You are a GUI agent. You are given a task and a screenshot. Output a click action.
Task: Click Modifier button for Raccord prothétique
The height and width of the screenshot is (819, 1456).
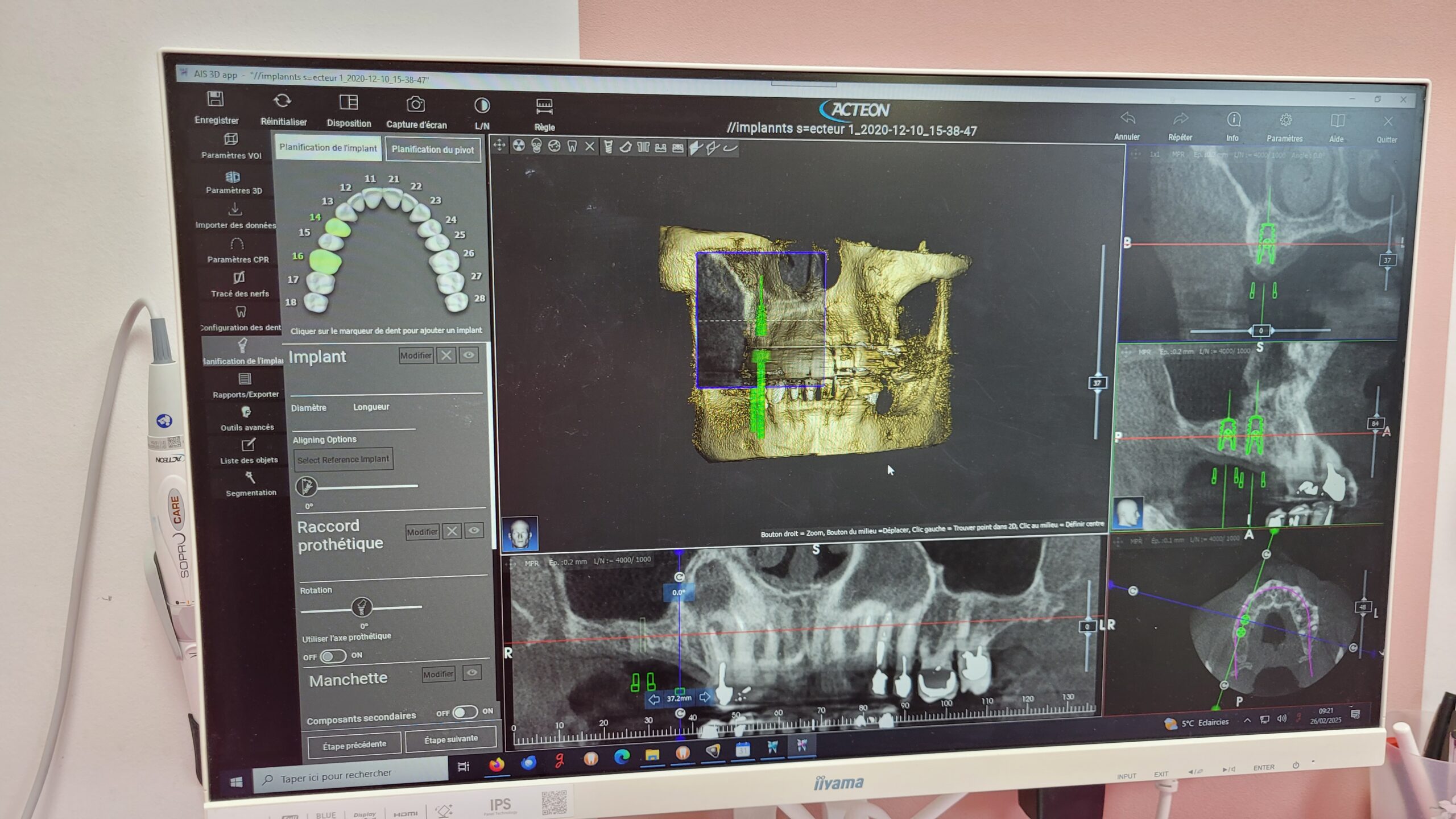tap(422, 532)
